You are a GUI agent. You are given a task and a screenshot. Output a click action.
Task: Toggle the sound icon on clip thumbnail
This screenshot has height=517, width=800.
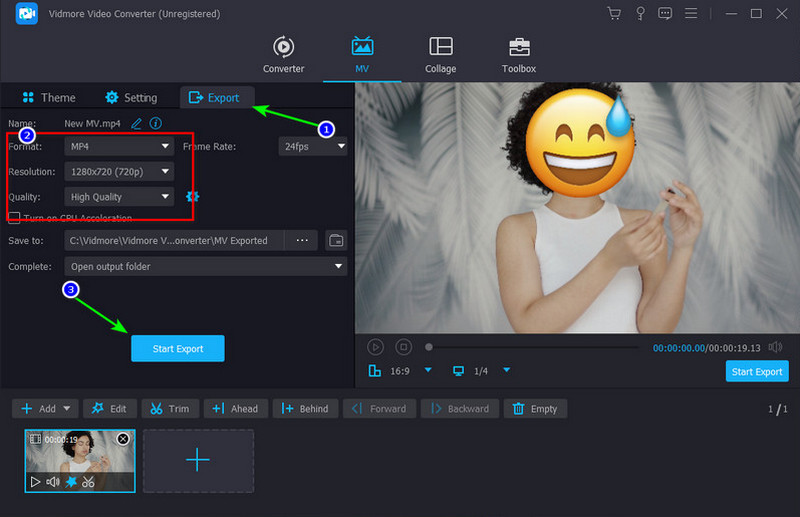click(x=53, y=482)
